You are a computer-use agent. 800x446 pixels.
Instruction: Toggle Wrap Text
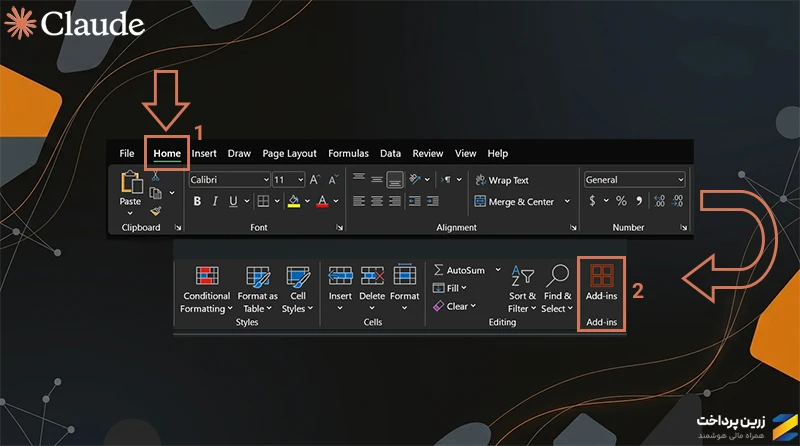(x=502, y=180)
